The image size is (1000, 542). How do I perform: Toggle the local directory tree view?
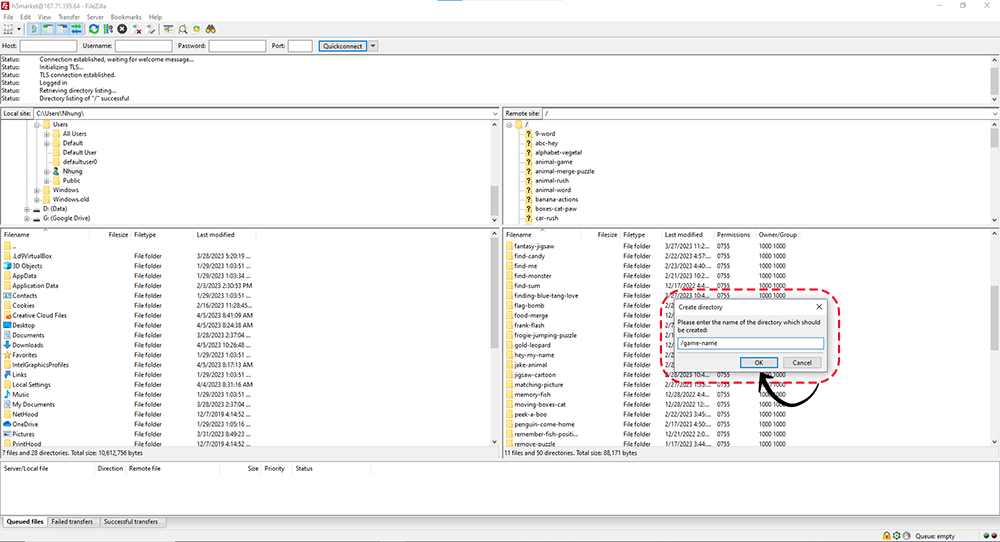click(49, 29)
